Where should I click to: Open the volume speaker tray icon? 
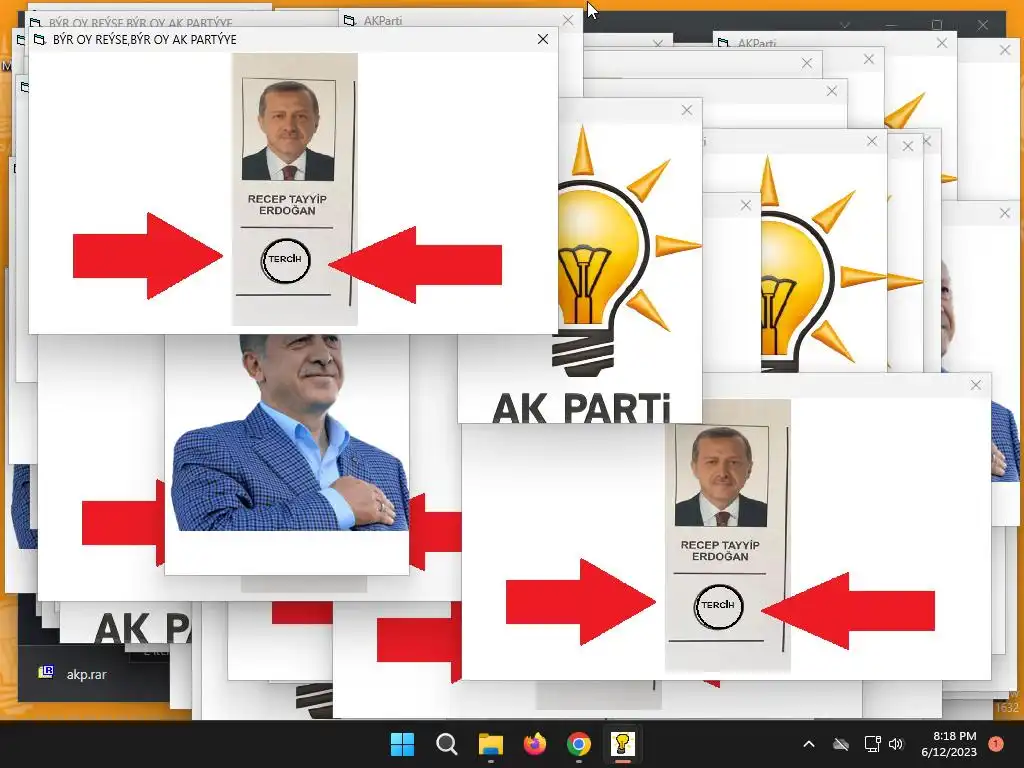(896, 744)
